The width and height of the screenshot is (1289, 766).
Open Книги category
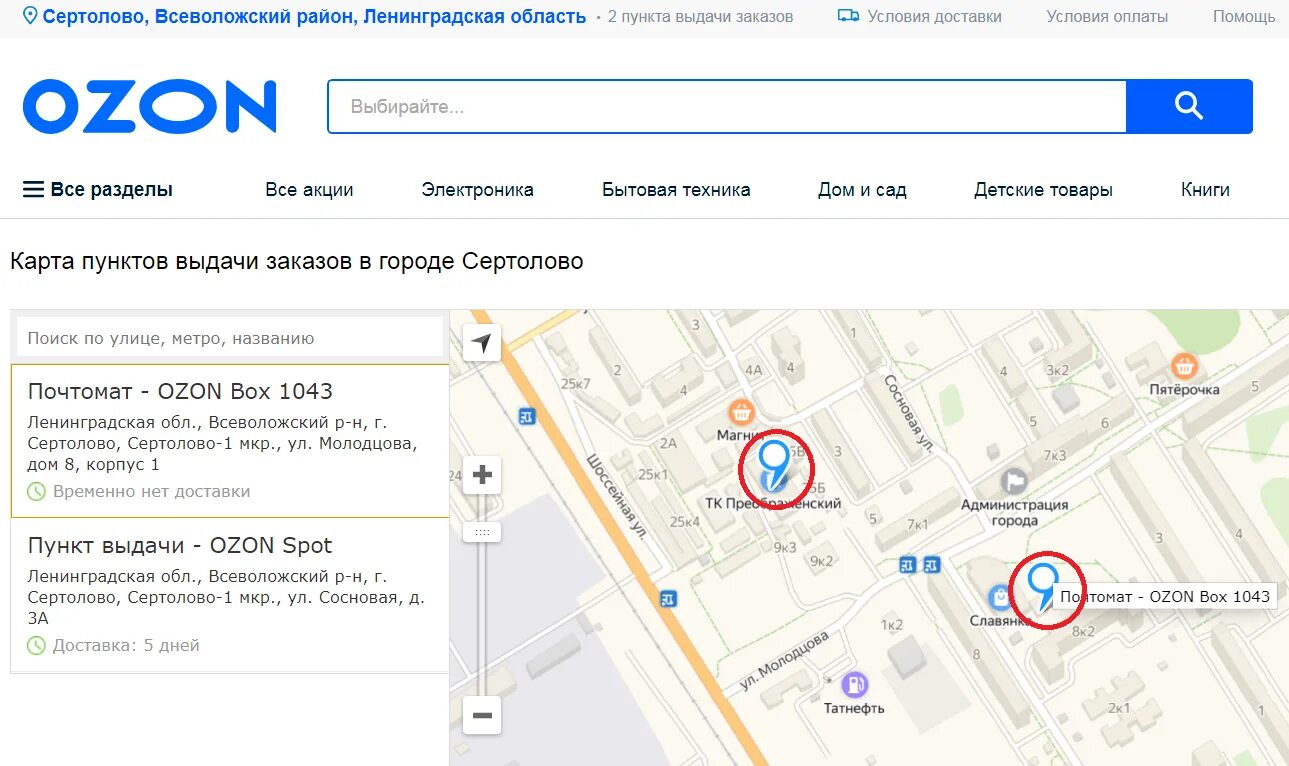click(1205, 189)
